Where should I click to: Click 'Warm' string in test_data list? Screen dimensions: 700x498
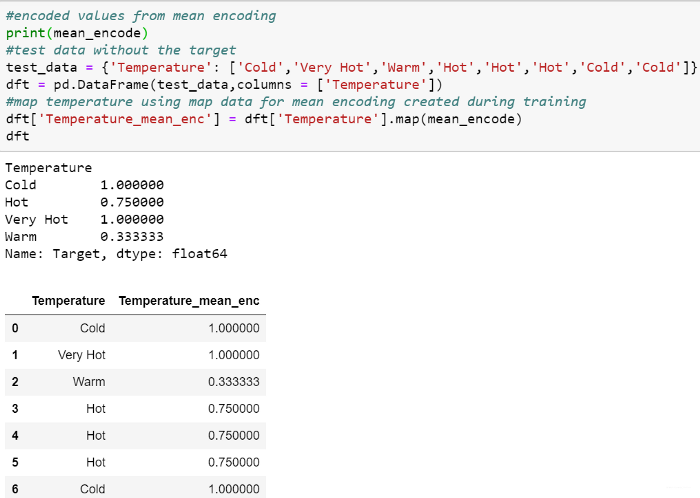pos(403,67)
